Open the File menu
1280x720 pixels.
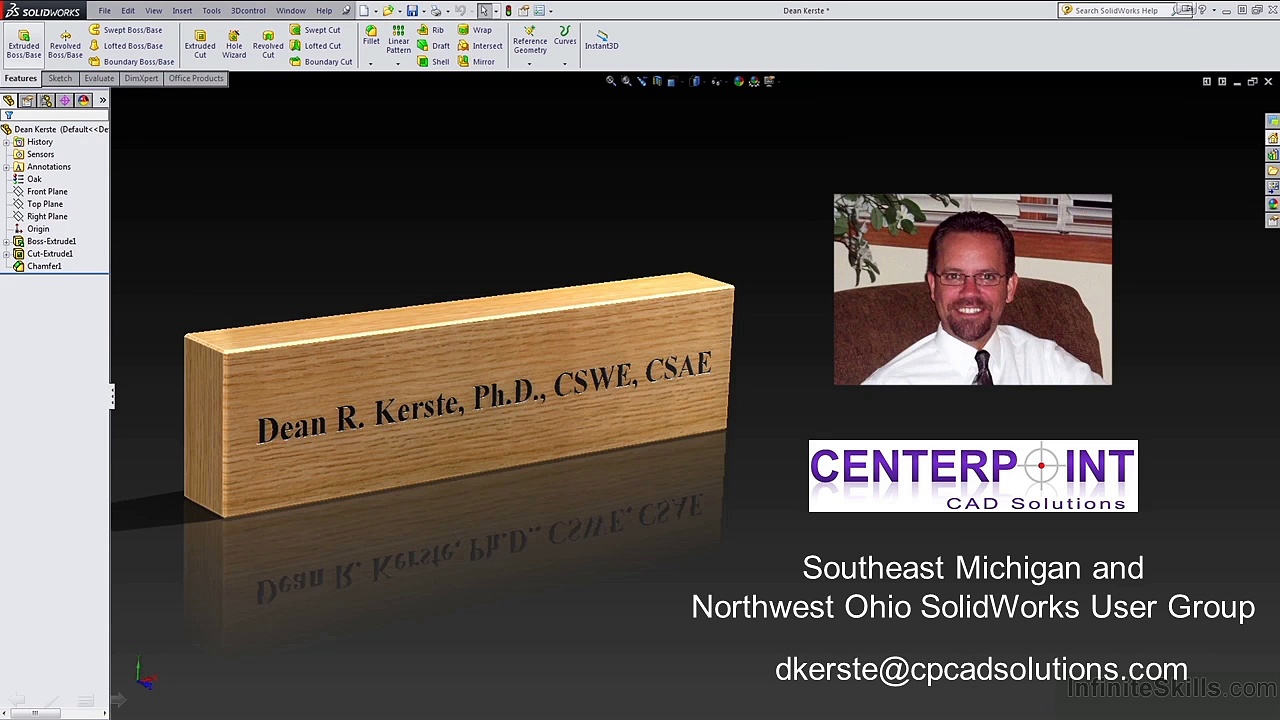coord(104,10)
